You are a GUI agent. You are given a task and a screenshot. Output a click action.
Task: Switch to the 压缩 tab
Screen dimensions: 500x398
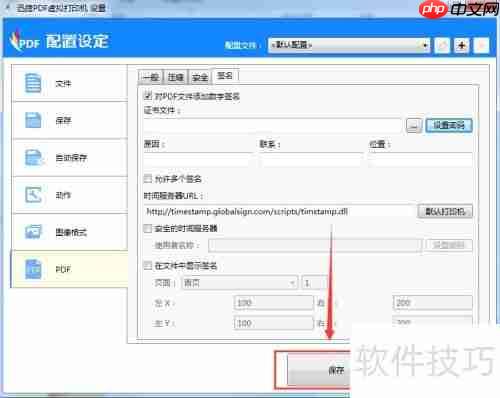pos(176,77)
